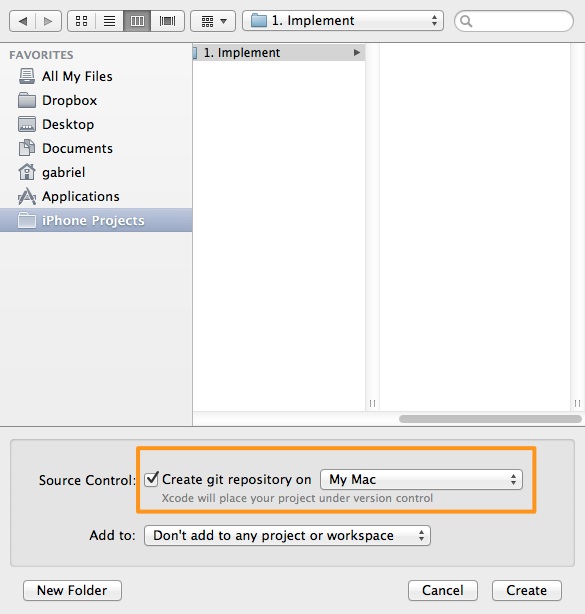Select column view mode
This screenshot has width=585, height=614.
coord(137,21)
